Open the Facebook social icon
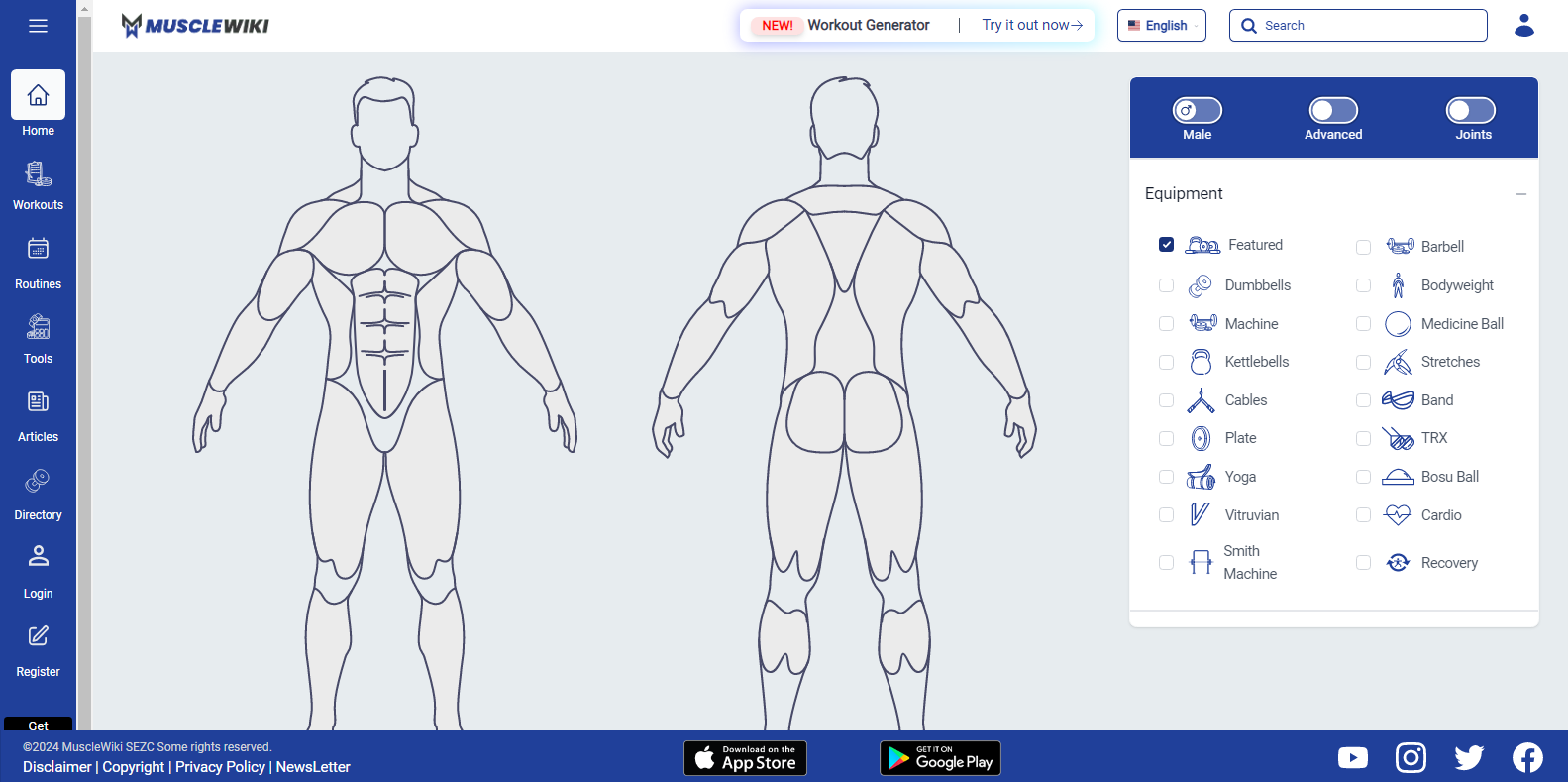This screenshot has height=782, width=1568. point(1526,758)
